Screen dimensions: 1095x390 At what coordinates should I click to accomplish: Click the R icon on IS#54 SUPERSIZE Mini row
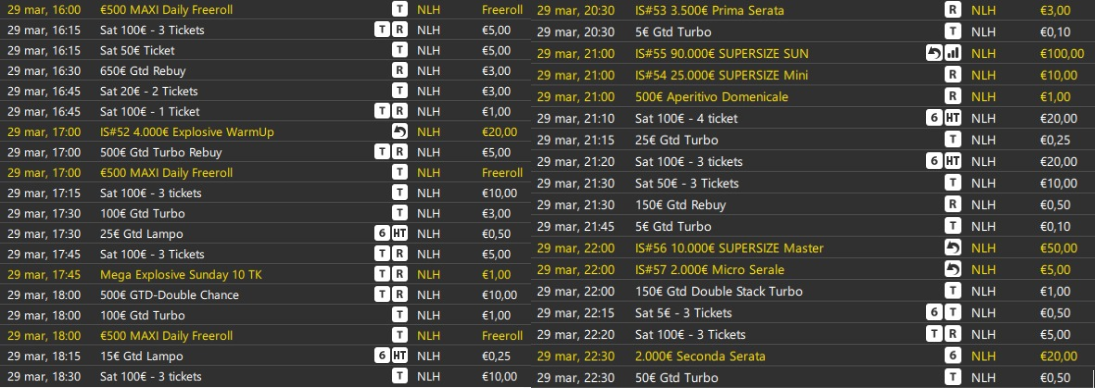point(953,75)
